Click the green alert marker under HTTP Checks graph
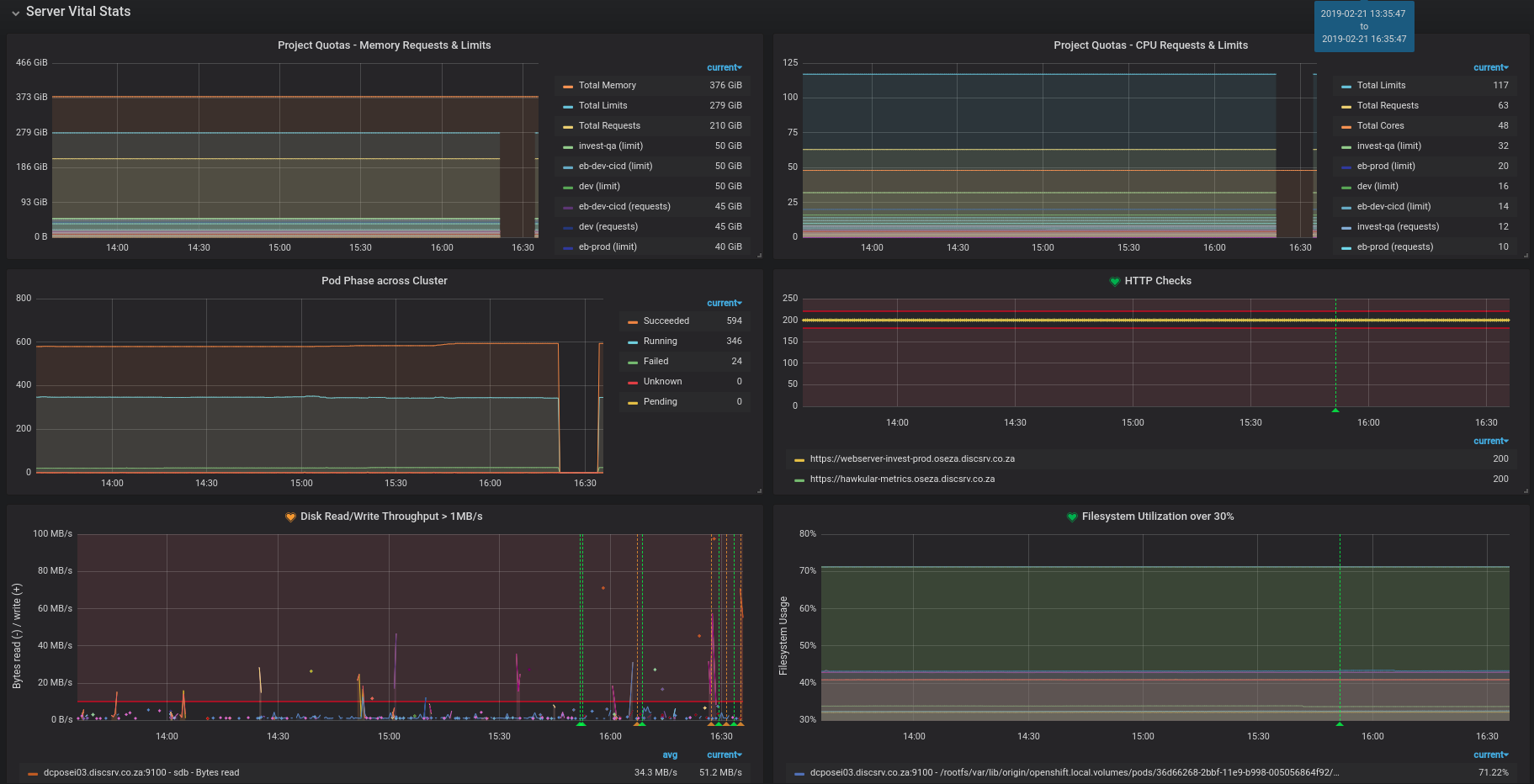 click(1335, 410)
